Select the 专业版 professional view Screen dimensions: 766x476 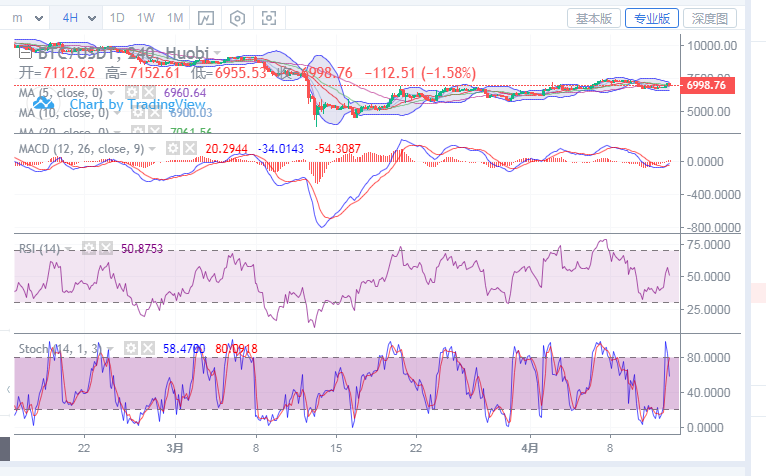[652, 19]
